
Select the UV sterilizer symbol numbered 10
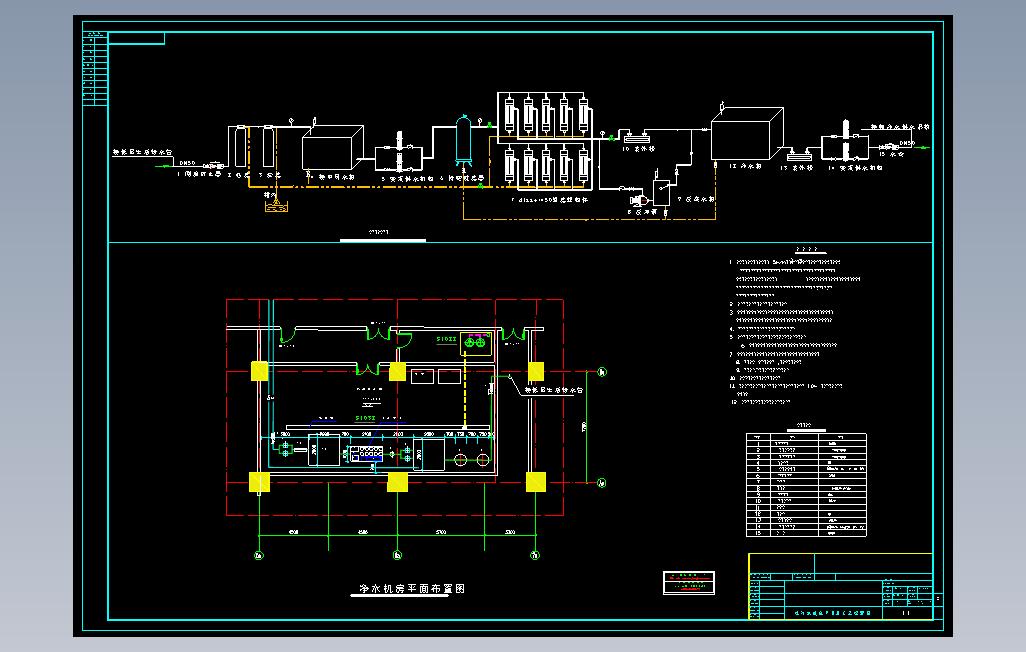pyautogui.click(x=636, y=137)
